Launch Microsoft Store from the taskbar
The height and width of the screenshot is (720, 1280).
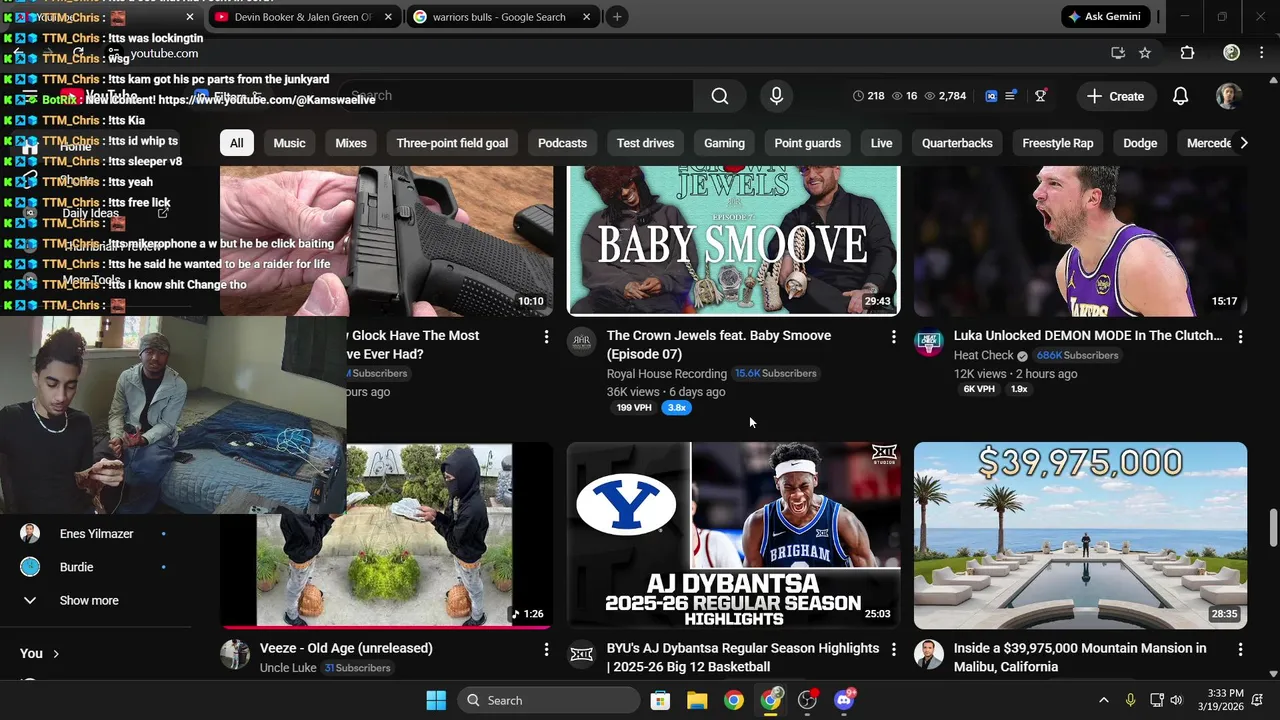[660, 700]
